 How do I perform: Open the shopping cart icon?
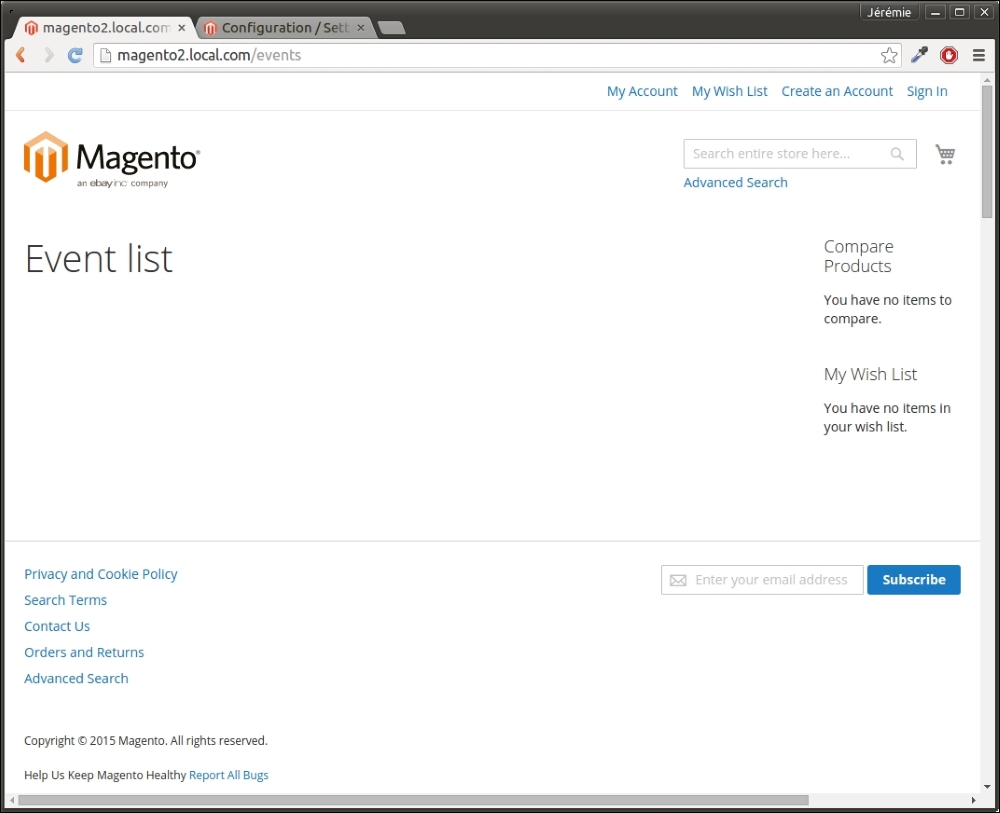click(945, 154)
